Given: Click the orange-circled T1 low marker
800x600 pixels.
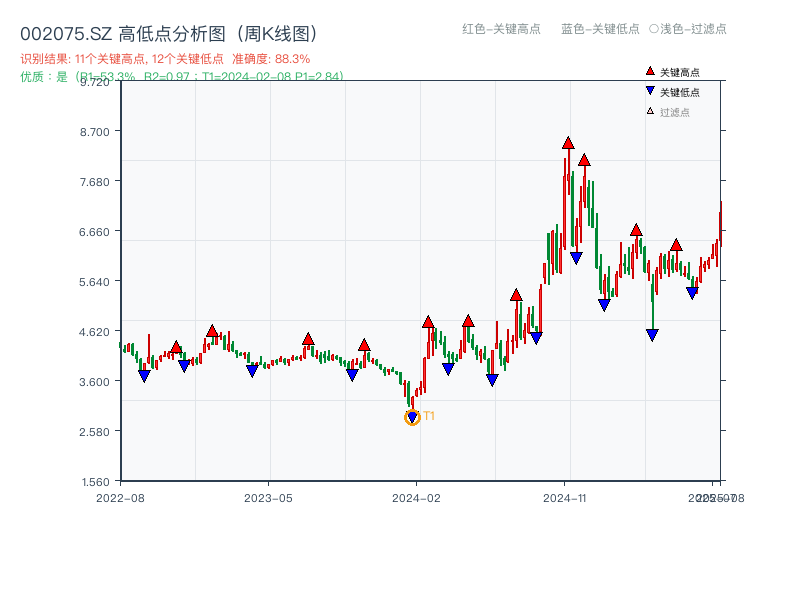Looking at the screenshot, I should (x=412, y=417).
